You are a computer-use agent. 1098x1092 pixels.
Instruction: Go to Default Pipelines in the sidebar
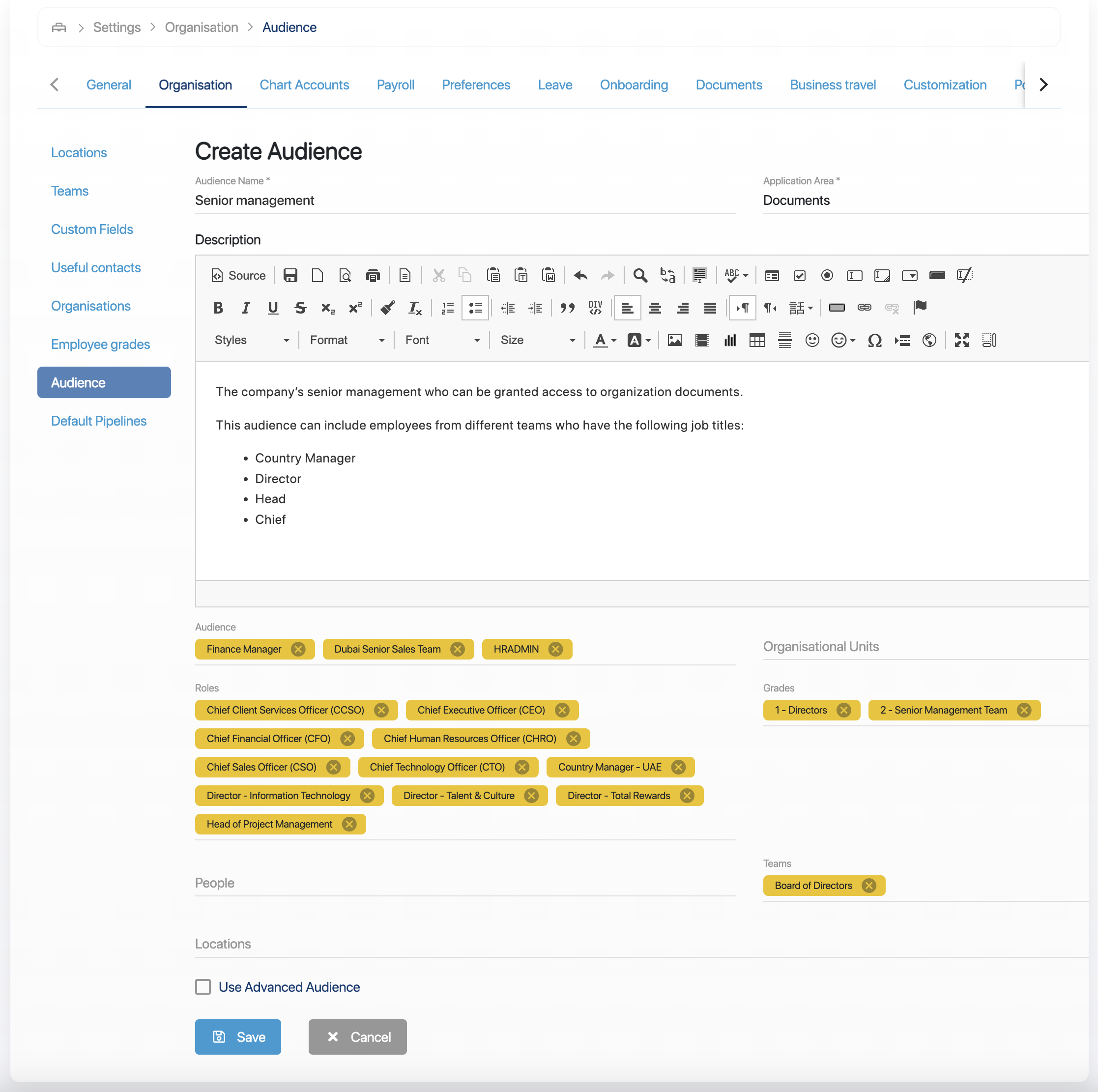point(99,421)
